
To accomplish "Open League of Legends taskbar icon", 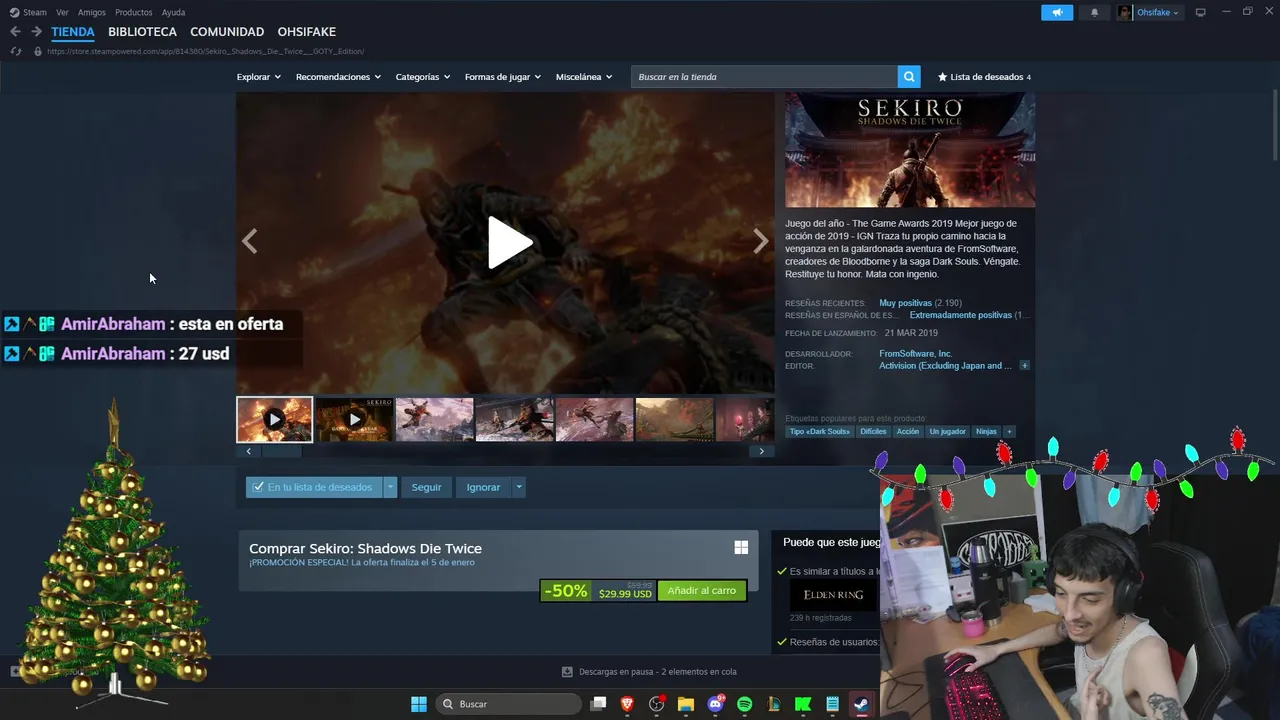I will [774, 704].
